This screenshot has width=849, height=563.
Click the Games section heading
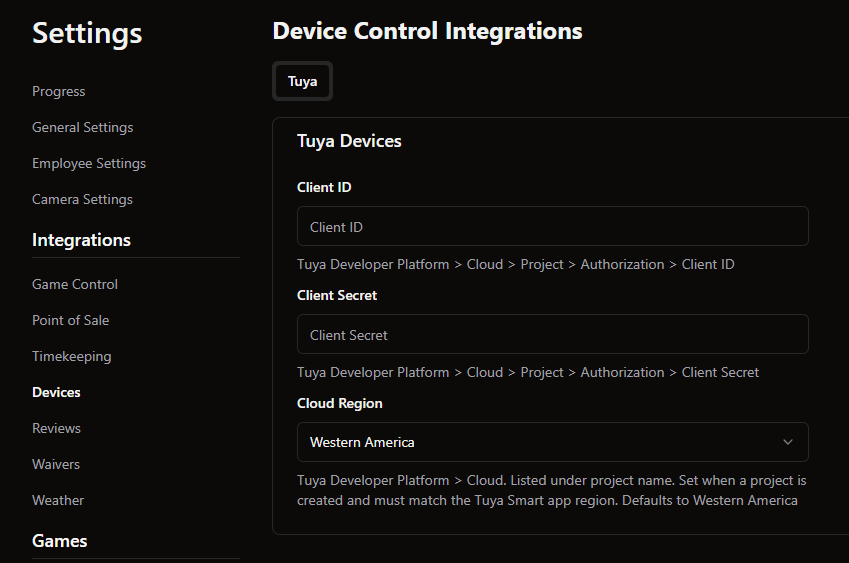pyautogui.click(x=60, y=541)
